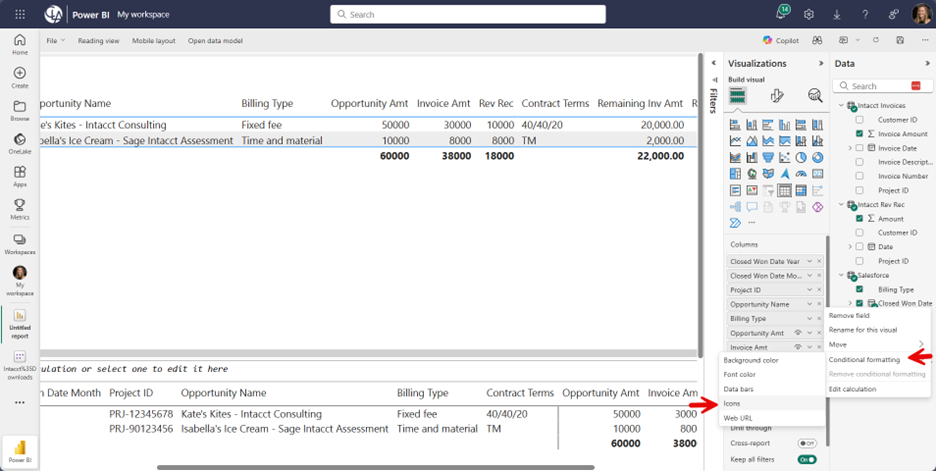
Task: Open the File dropdown menu
Action: pos(55,41)
